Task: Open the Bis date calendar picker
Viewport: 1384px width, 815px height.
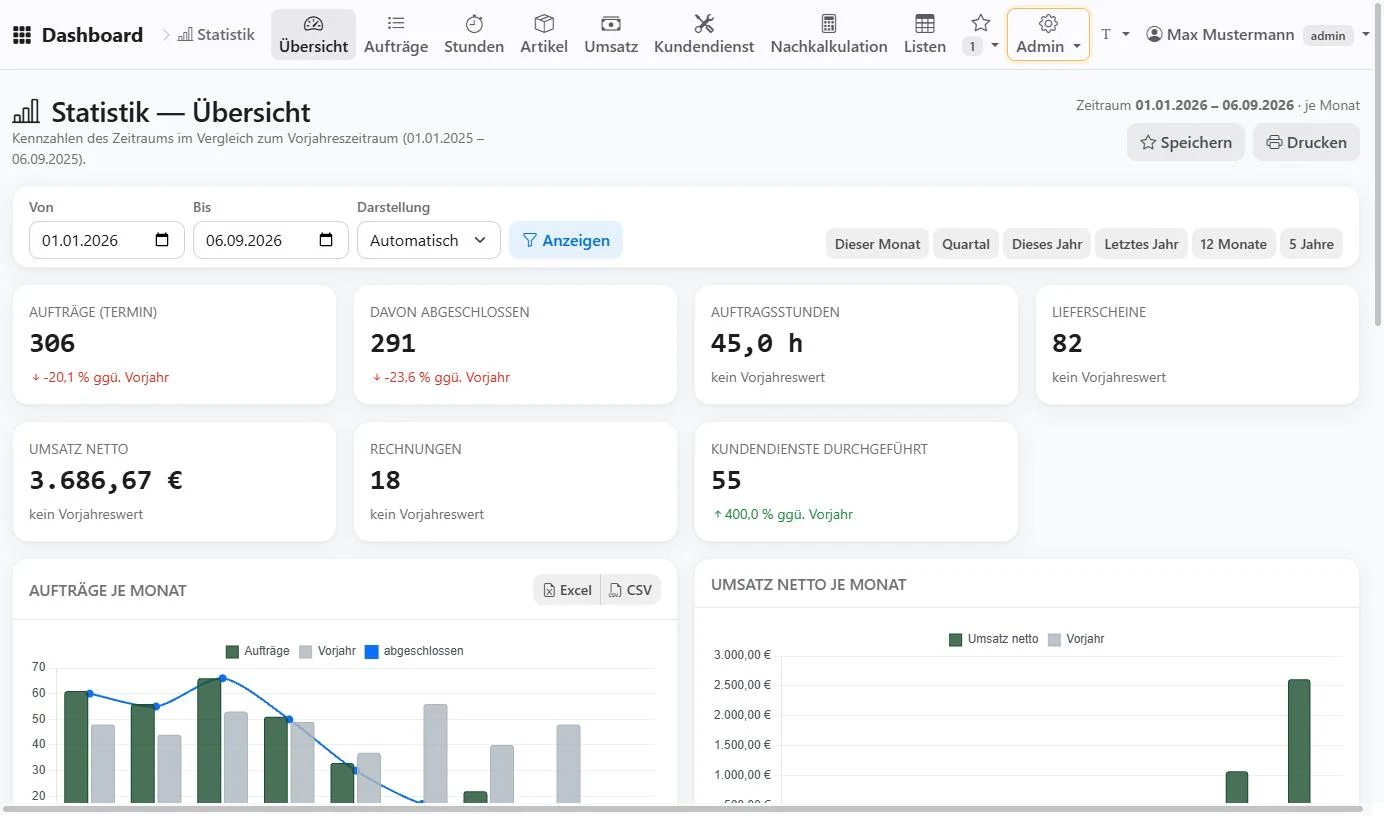Action: click(x=326, y=240)
